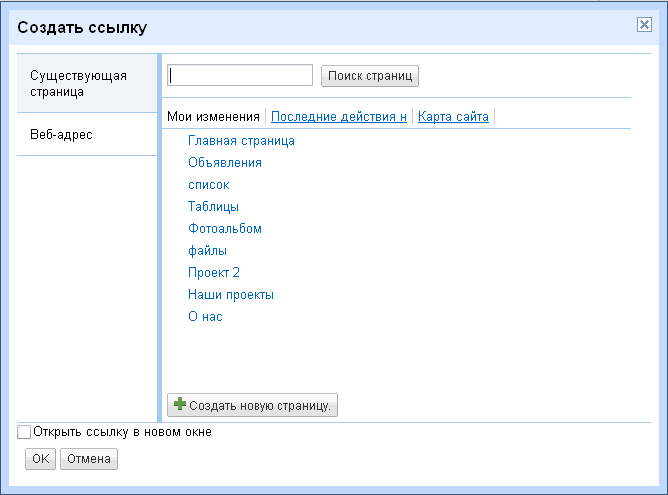Screen dimensions: 668x495
Task: Select the Главная страница page link
Action: click(241, 141)
